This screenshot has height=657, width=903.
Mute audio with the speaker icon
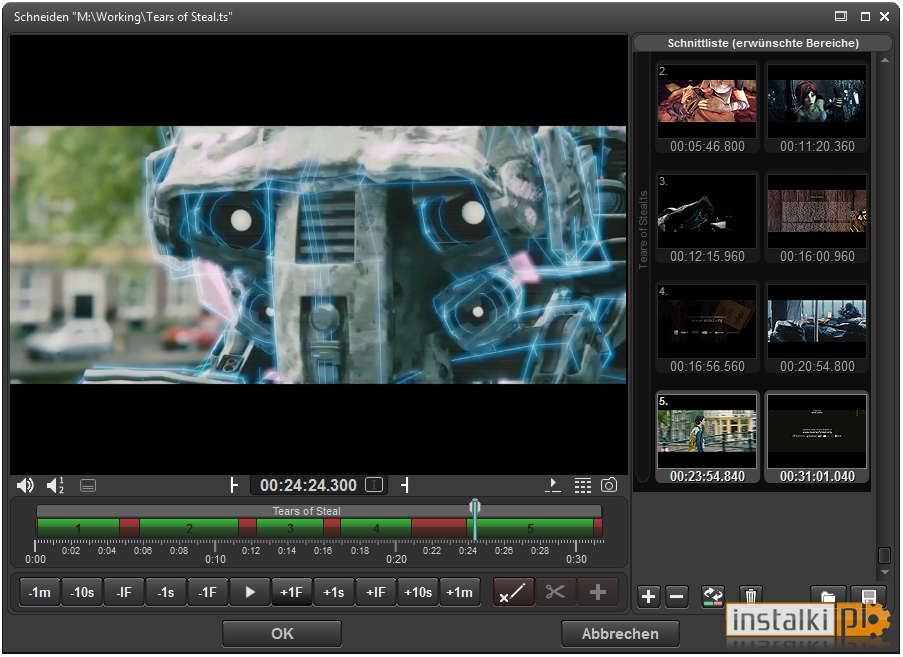point(25,485)
